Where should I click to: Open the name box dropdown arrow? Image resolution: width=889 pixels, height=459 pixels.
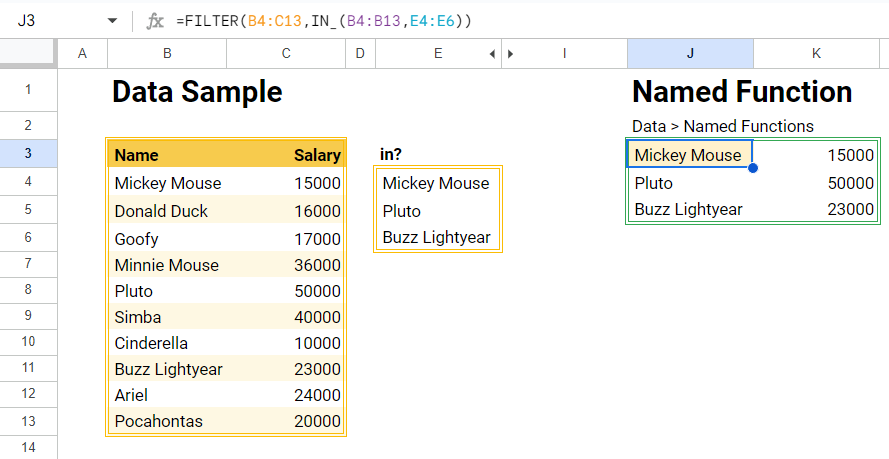(112, 21)
